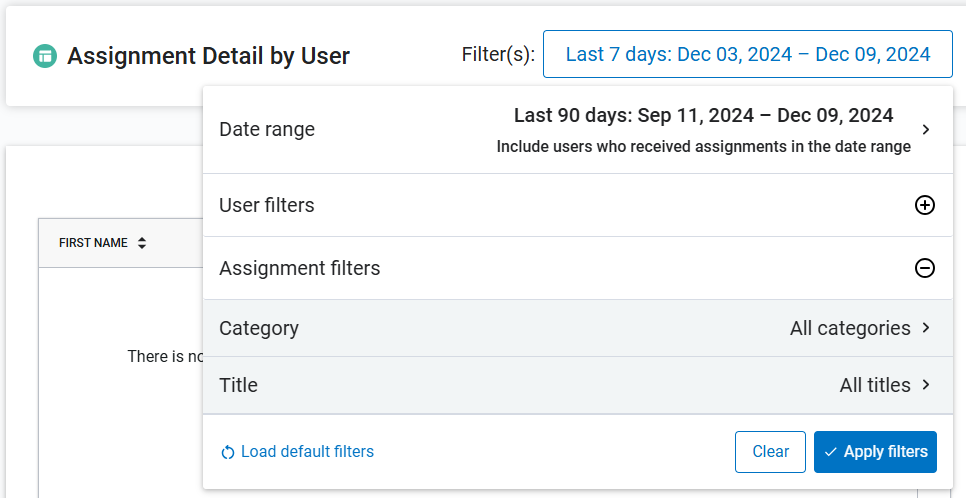
Task: Collapse the Assignment filters section label
Action: click(x=300, y=268)
